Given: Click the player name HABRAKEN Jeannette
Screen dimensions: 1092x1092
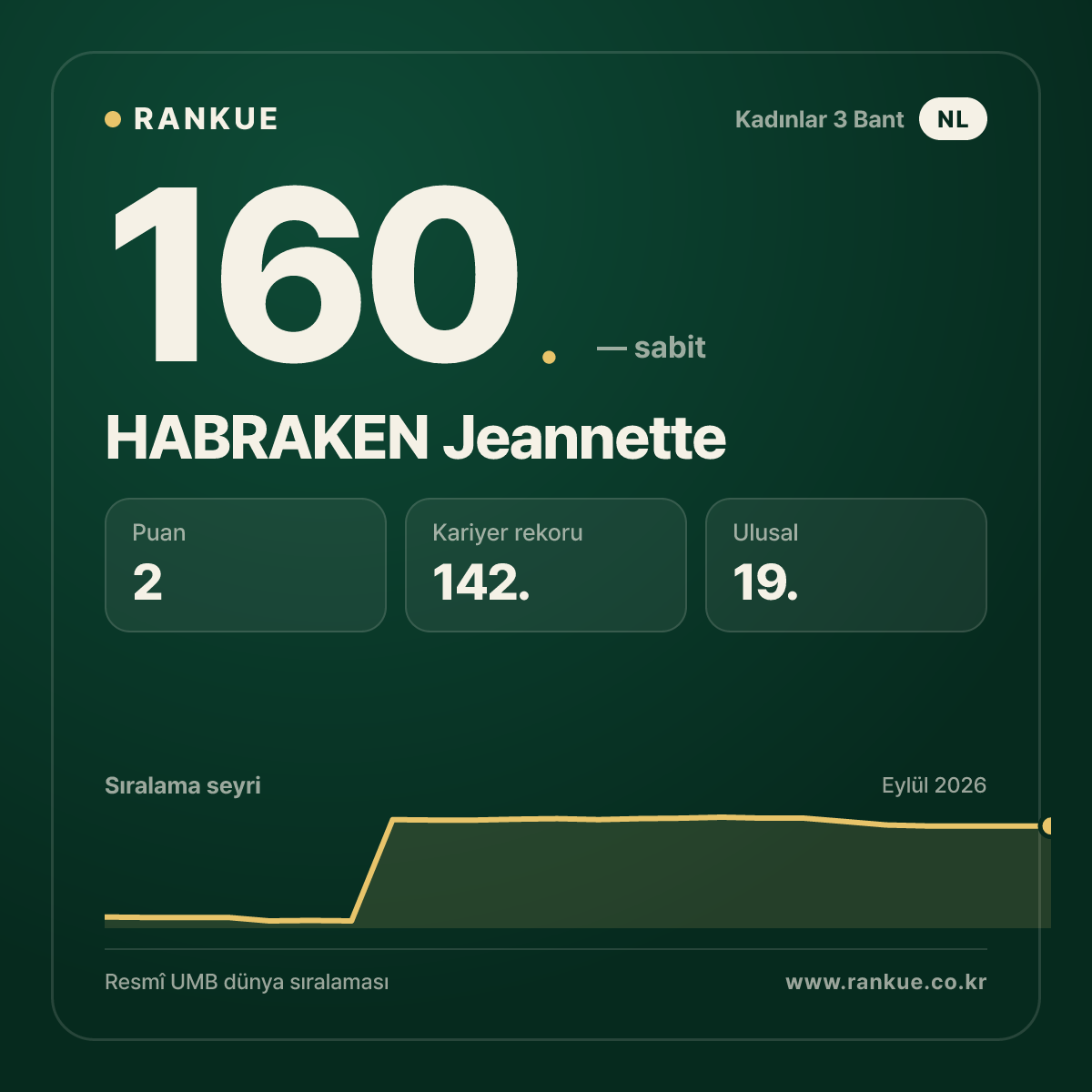Looking at the screenshot, I should click(x=416, y=438).
